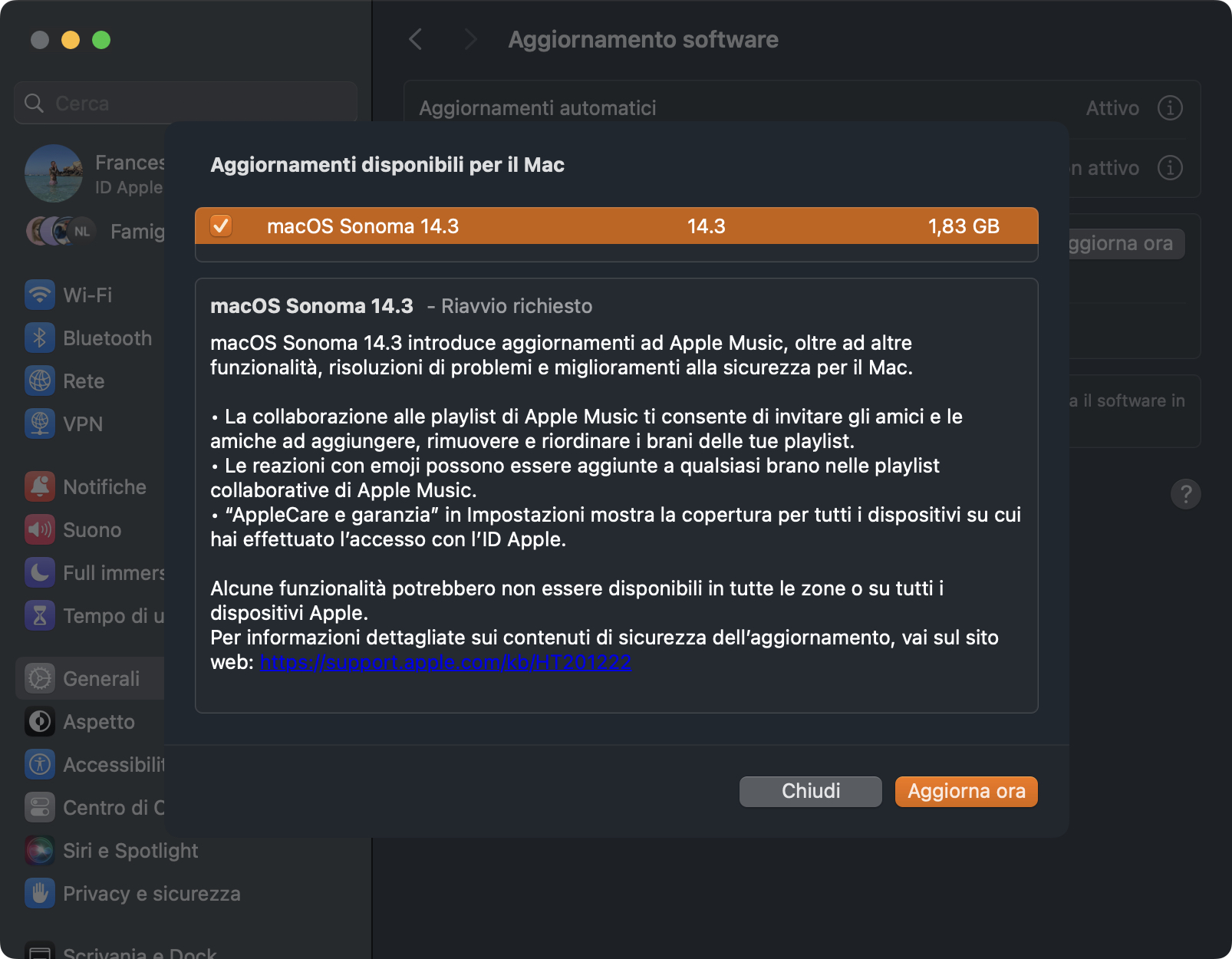
Task: Open the Centro di Controllo icon
Action: pyautogui.click(x=40, y=807)
